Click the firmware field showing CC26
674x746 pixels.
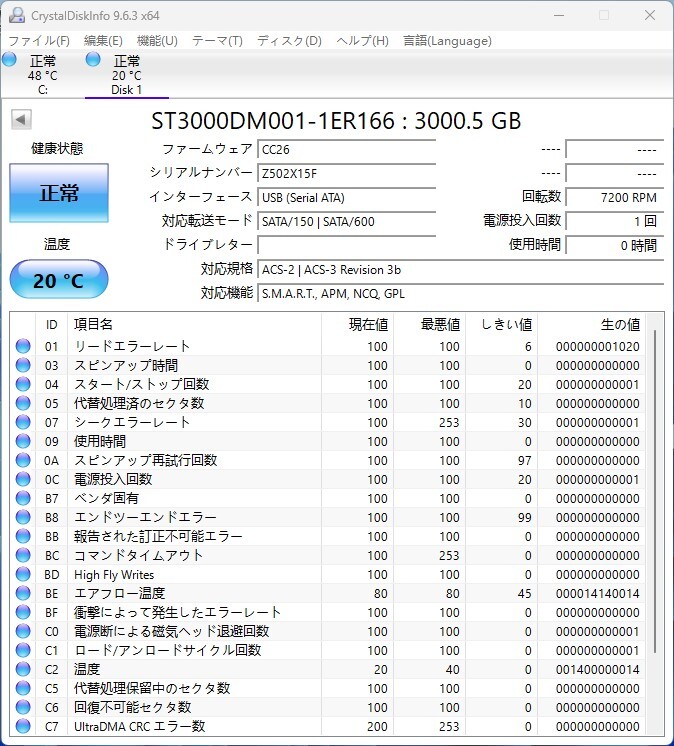pyautogui.click(x=347, y=149)
